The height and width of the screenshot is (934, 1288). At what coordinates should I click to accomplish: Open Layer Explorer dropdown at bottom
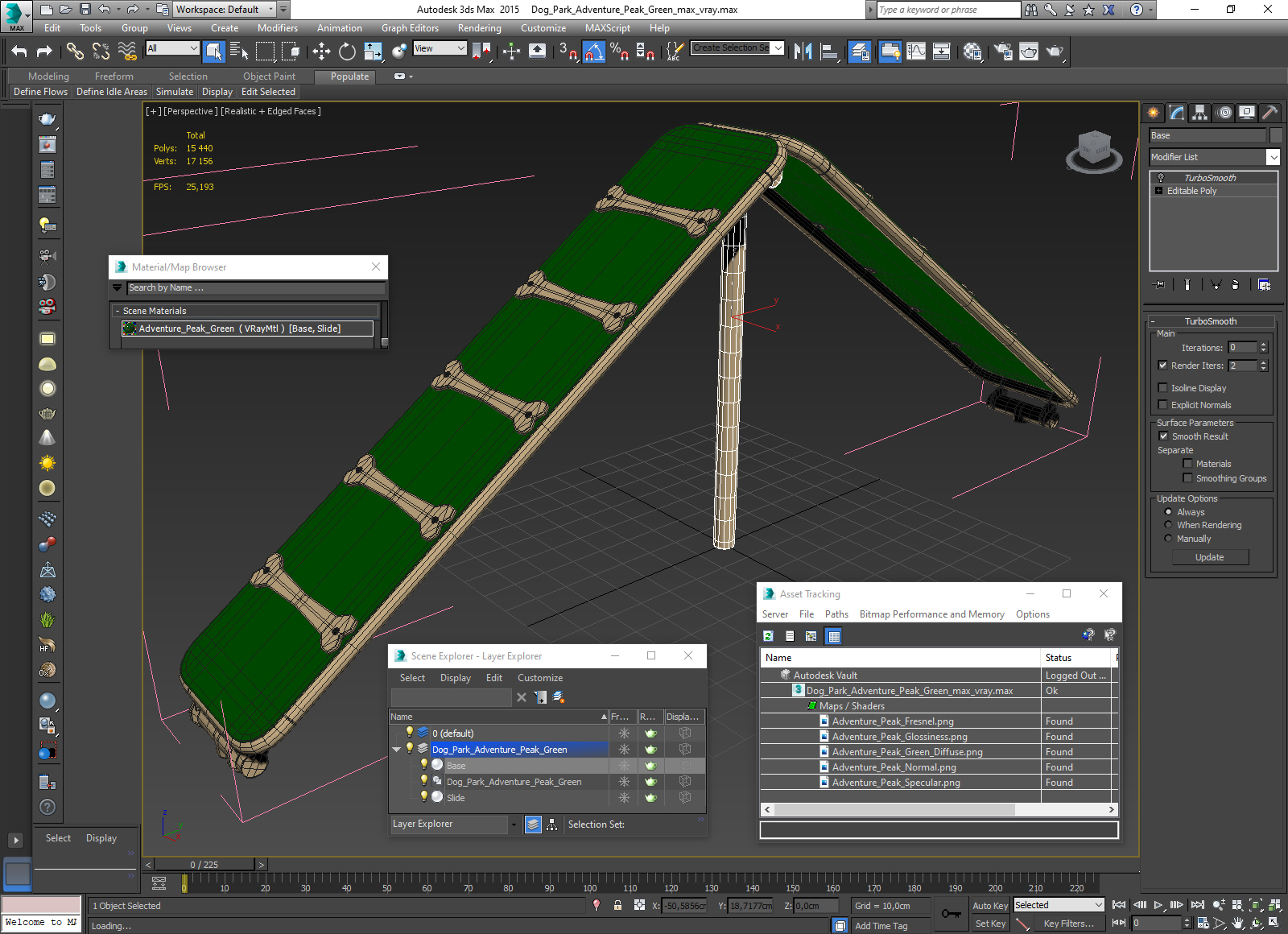pyautogui.click(x=514, y=824)
